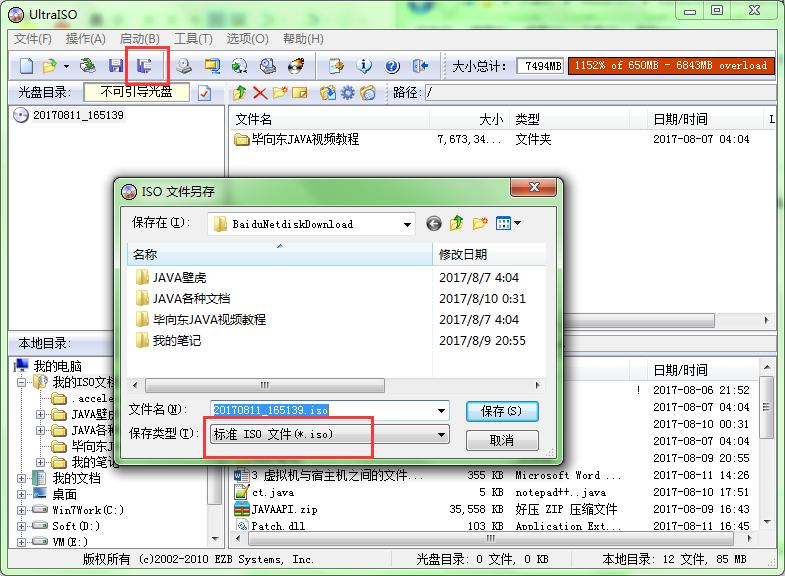The width and height of the screenshot is (785, 576).
Task: Select 毕向东JAVA视频教程 folder in dialog
Action: click(201, 320)
